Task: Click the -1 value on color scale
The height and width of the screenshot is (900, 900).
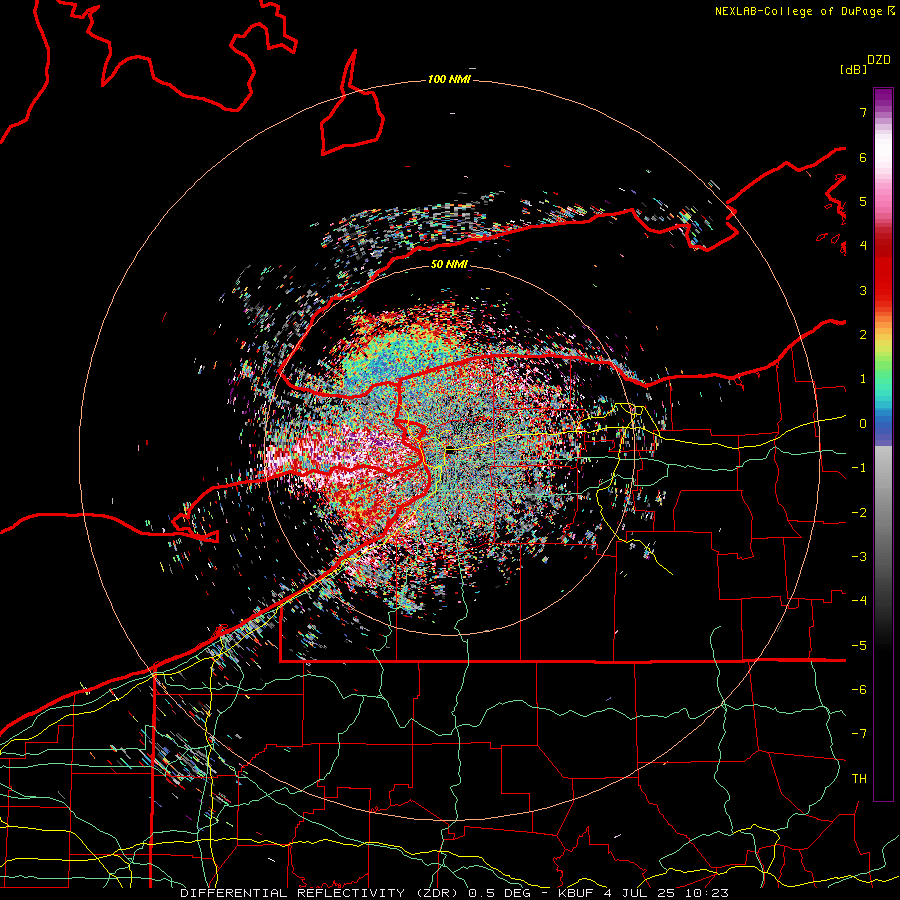Action: pos(859,468)
